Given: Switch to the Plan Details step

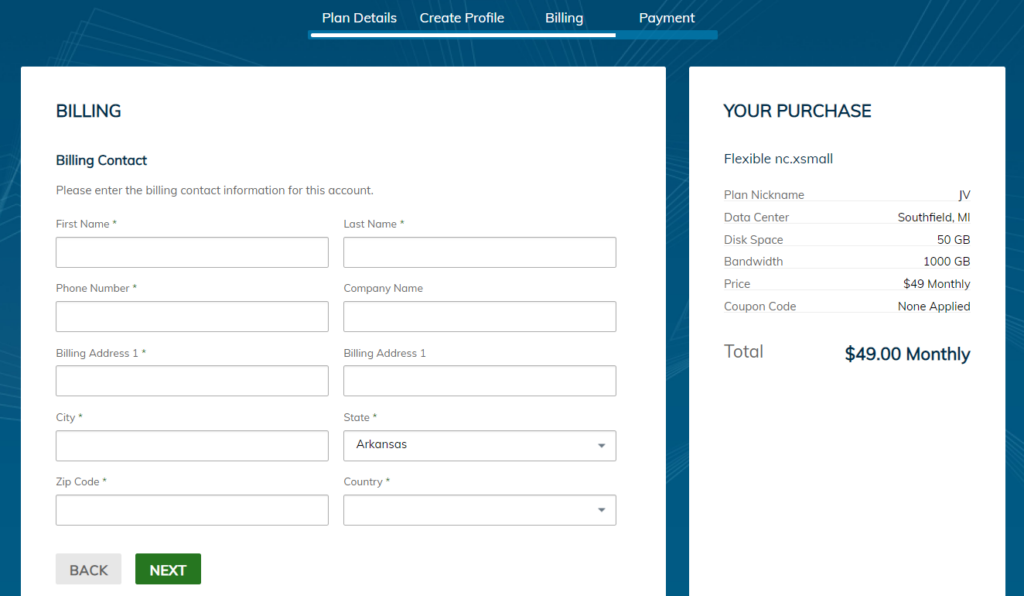Looking at the screenshot, I should pos(359,18).
